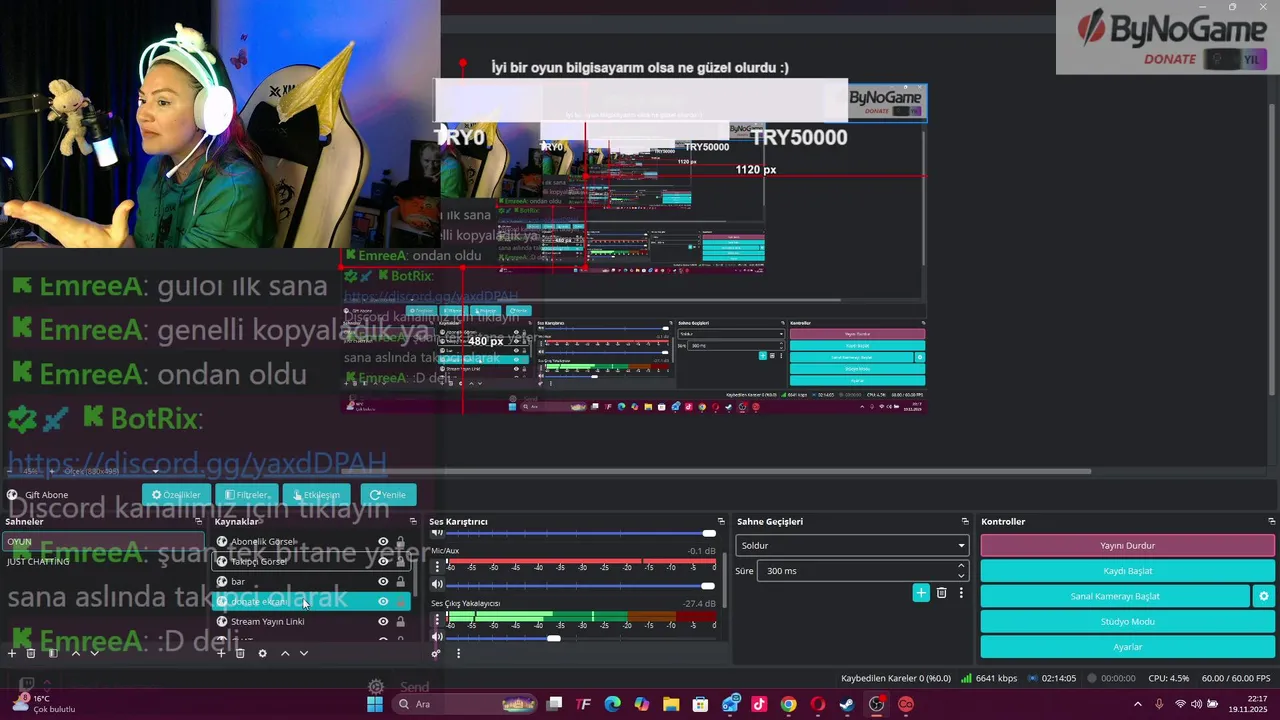Select the OYUN scene

(x=104, y=542)
